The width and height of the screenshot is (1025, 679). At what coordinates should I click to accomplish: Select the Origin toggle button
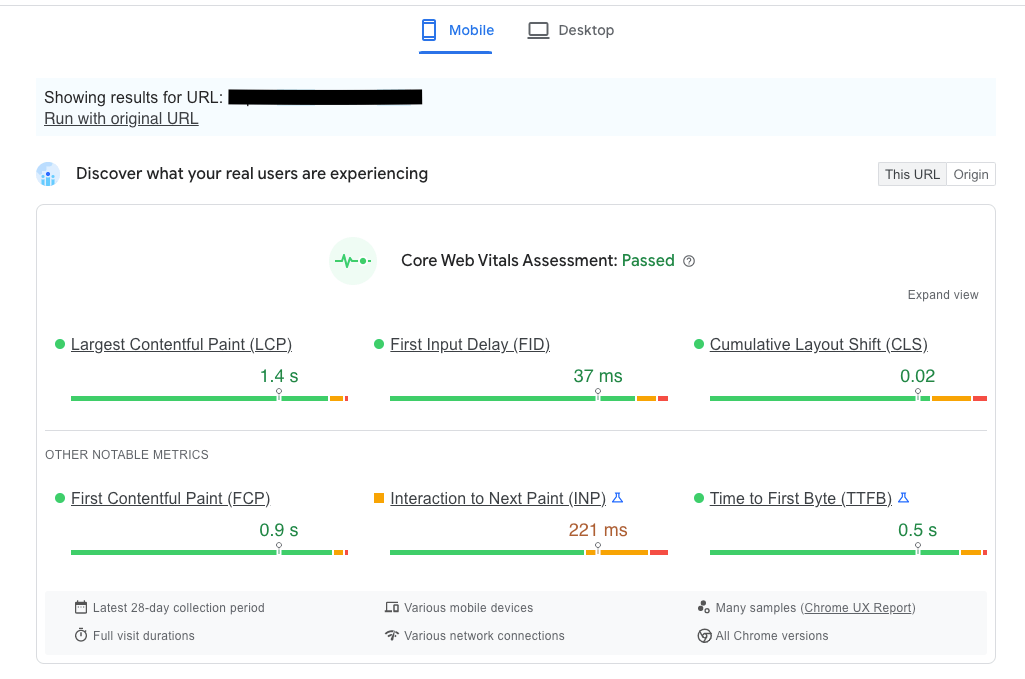point(971,174)
